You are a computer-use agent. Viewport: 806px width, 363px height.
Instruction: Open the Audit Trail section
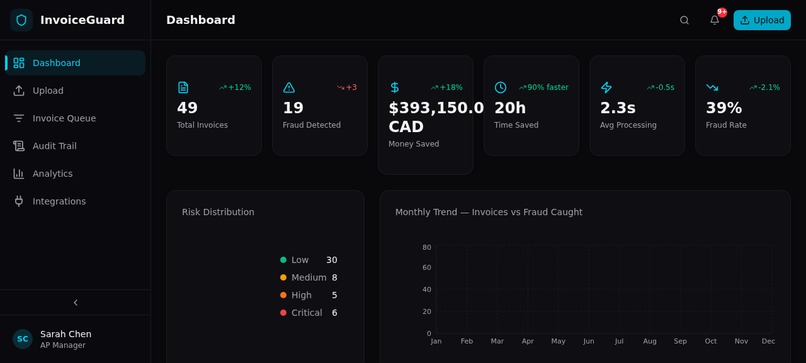[75, 146]
